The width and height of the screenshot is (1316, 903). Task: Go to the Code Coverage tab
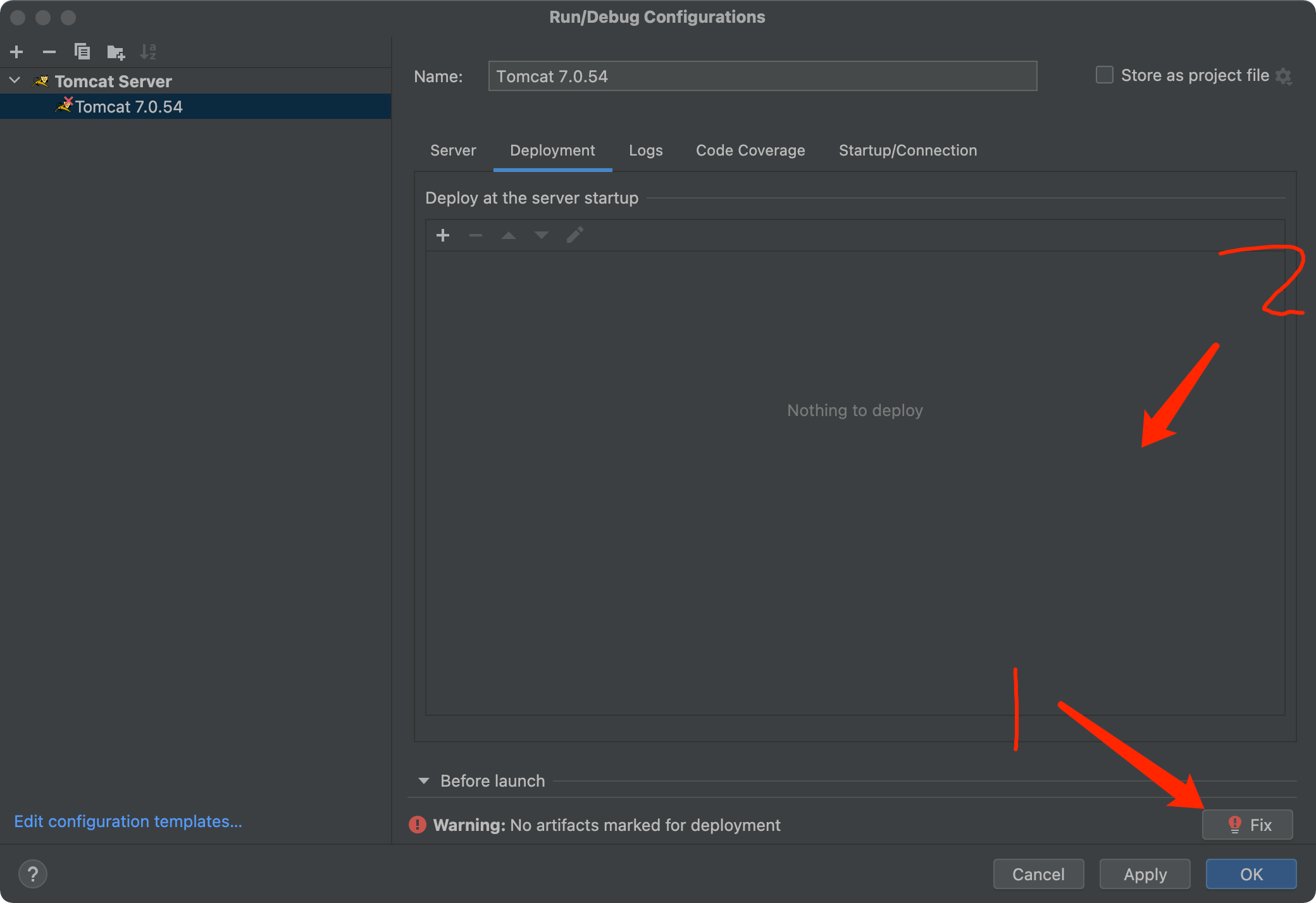[x=750, y=150]
